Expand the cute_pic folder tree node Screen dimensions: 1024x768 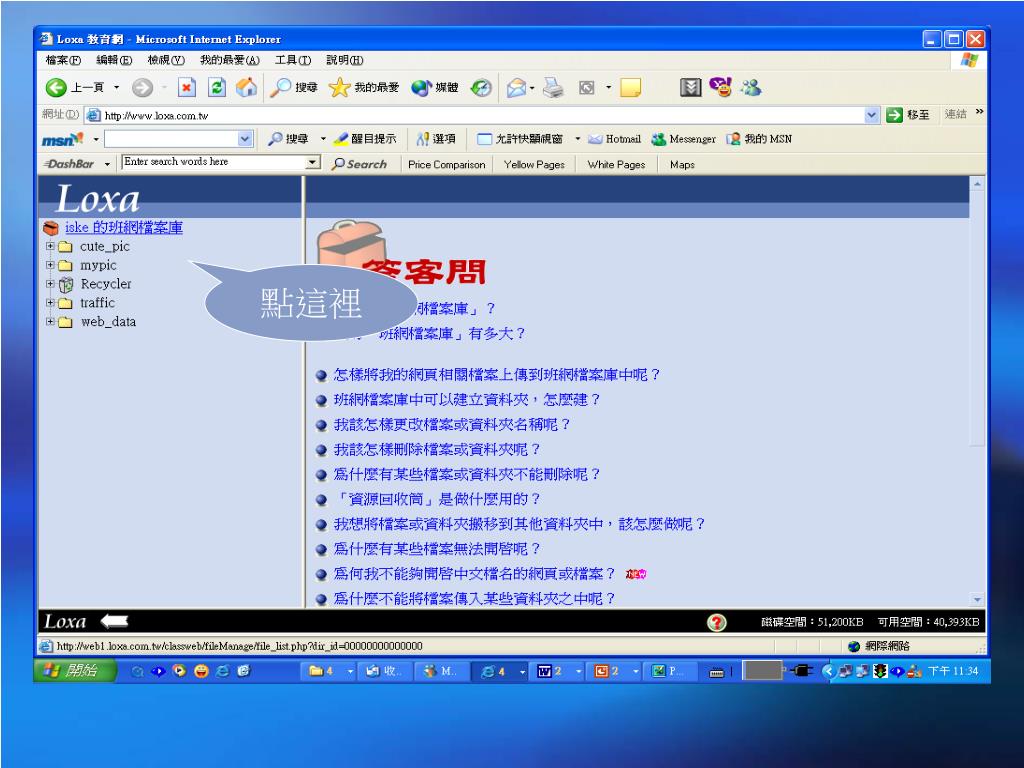[49, 247]
